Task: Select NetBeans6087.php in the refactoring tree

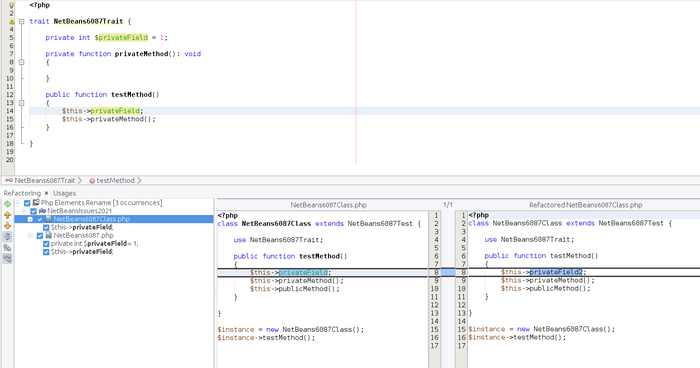Action: [83, 235]
